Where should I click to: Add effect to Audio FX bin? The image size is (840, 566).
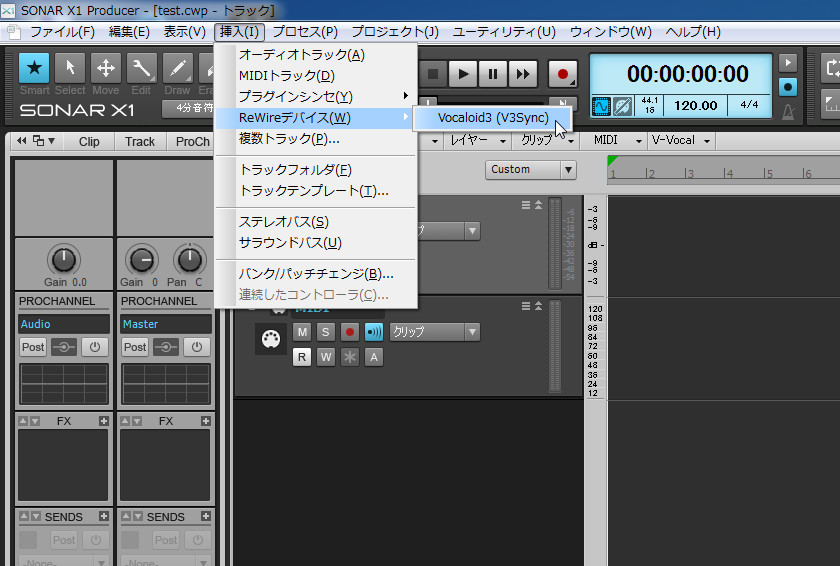pos(103,421)
